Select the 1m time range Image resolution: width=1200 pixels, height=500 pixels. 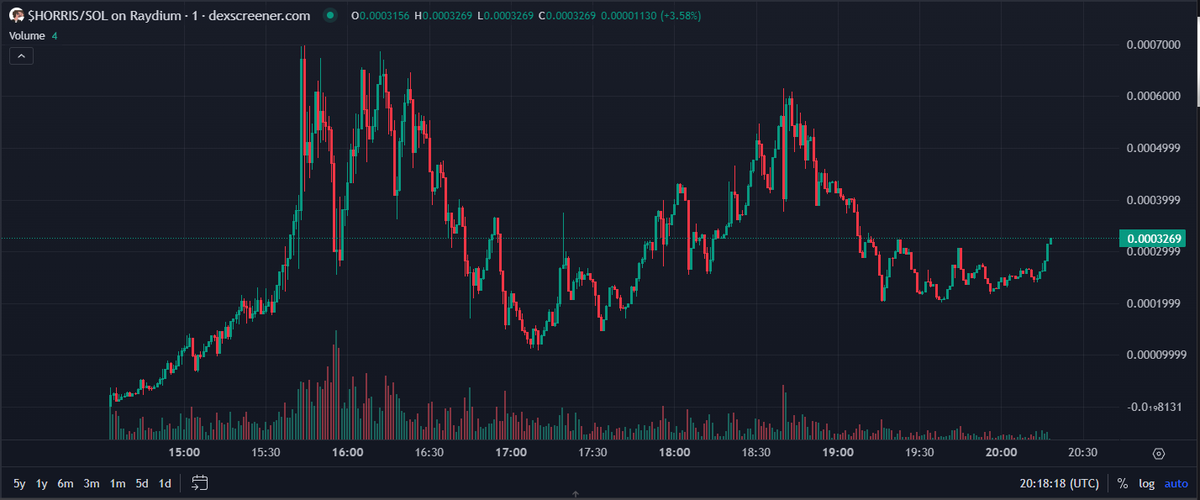click(x=118, y=483)
